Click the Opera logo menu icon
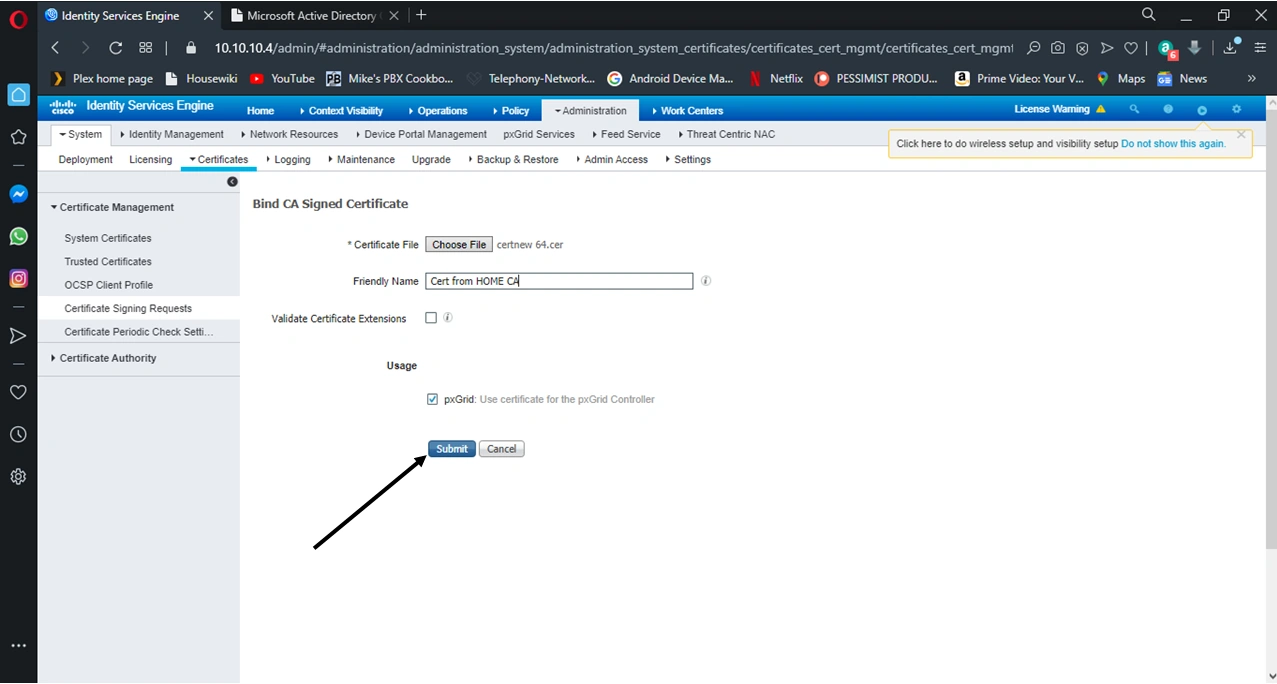This screenshot has height=684, width=1277. point(18,17)
